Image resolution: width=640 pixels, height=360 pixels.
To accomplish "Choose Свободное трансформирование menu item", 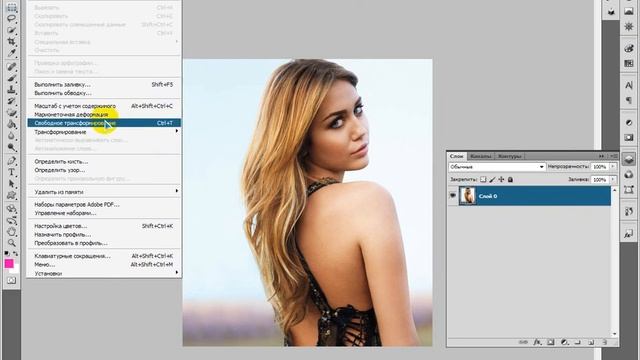I will 104,123.
